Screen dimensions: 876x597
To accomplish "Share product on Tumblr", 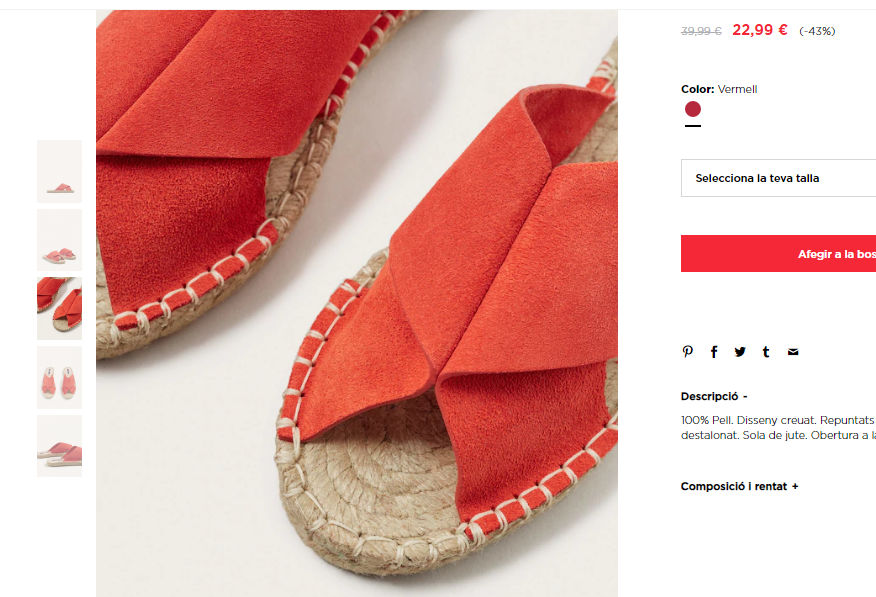I will coord(766,352).
